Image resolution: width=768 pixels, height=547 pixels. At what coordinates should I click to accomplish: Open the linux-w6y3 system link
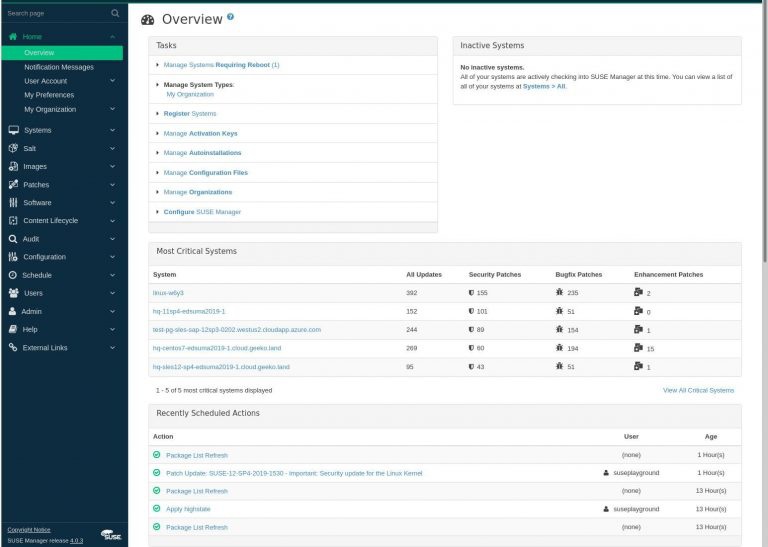(x=168, y=293)
